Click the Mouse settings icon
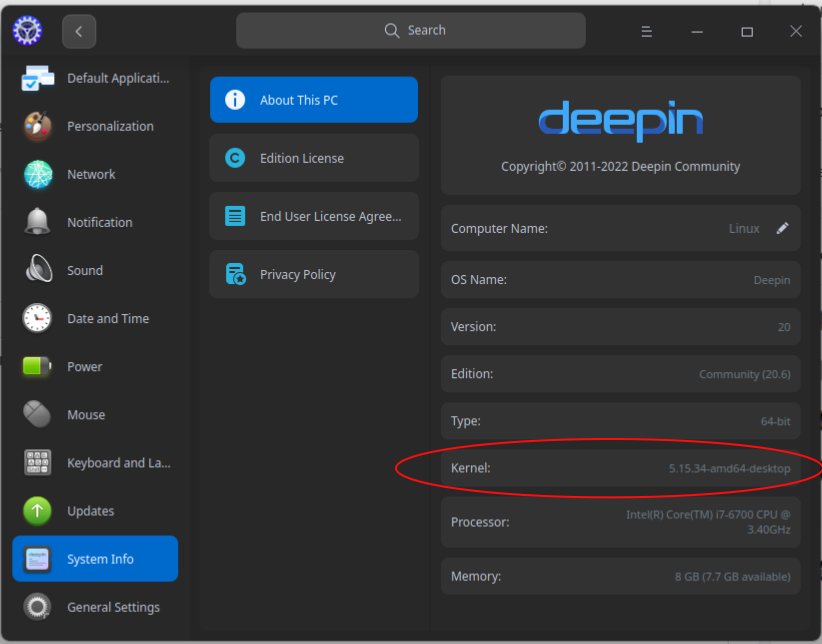 pyautogui.click(x=37, y=414)
